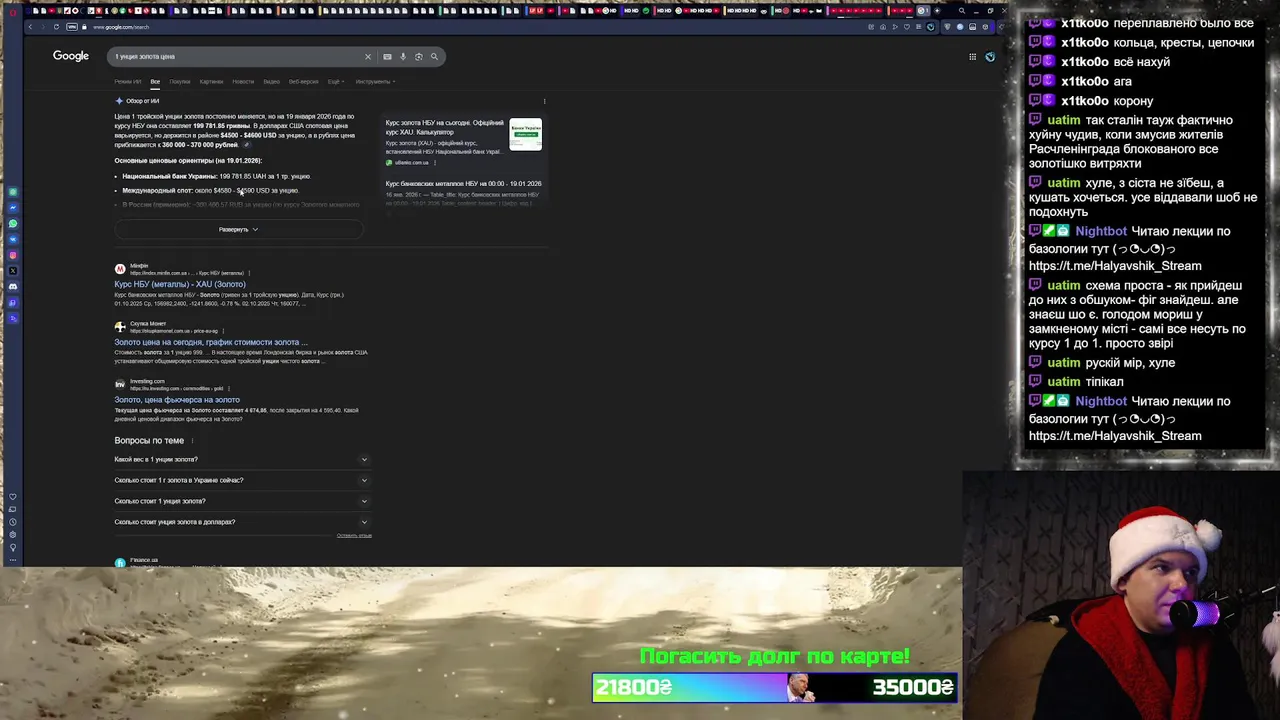Open three-dot menu on Investing.com result

229,388
